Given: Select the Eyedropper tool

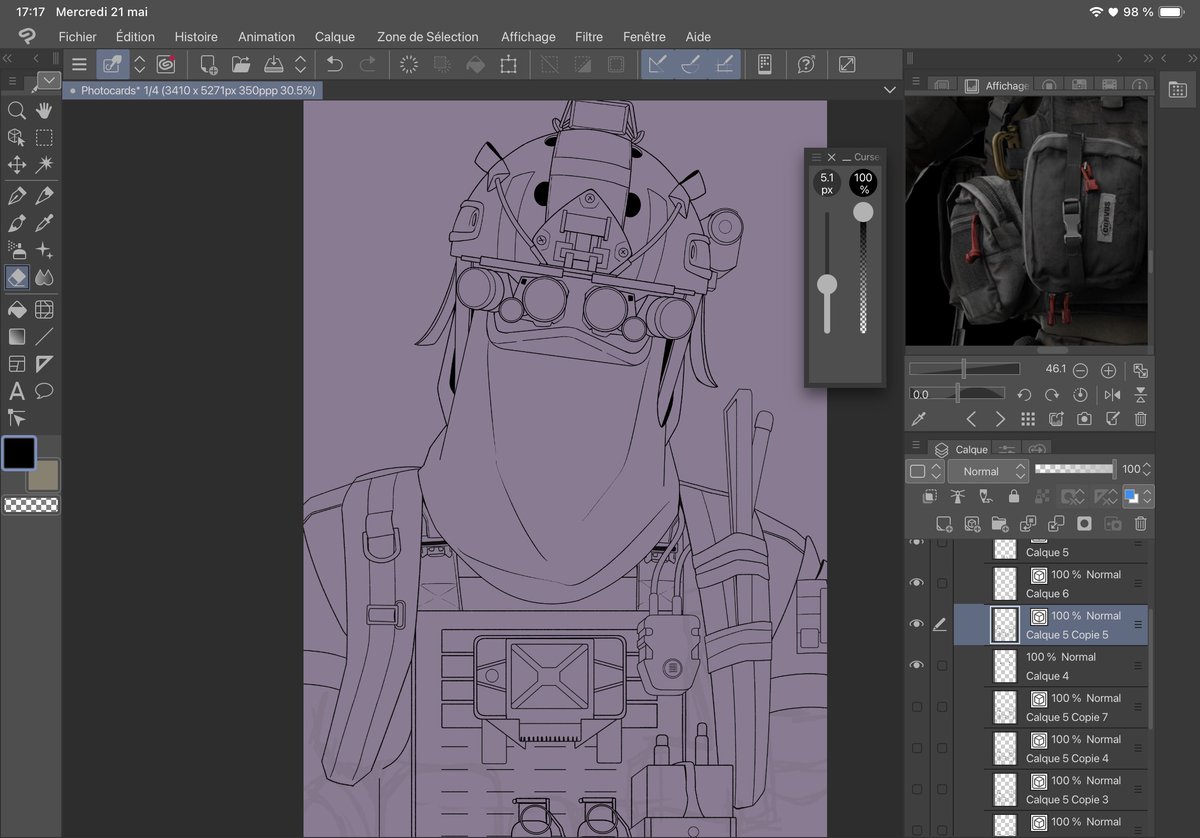Looking at the screenshot, I should point(44,224).
